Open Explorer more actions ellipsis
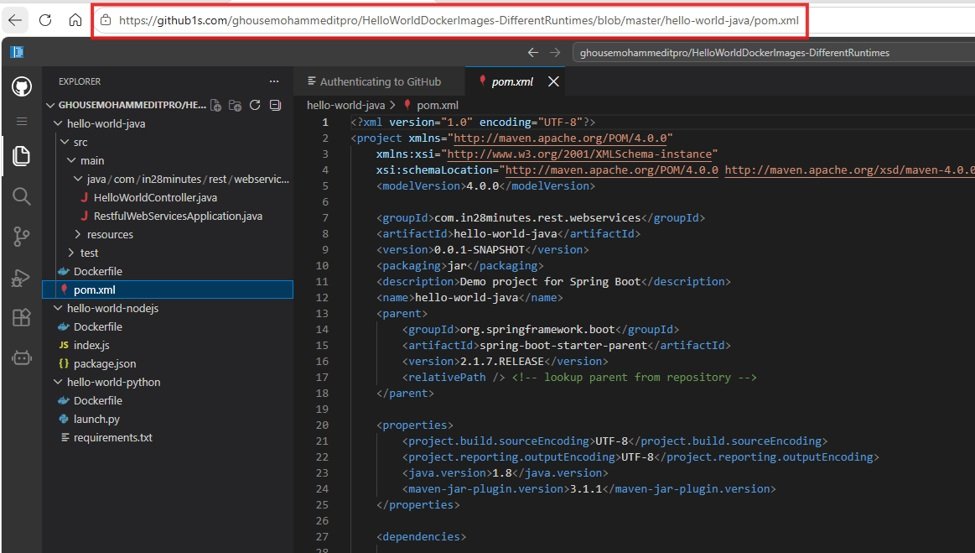Viewport: 975px width, 553px height. pos(274,81)
